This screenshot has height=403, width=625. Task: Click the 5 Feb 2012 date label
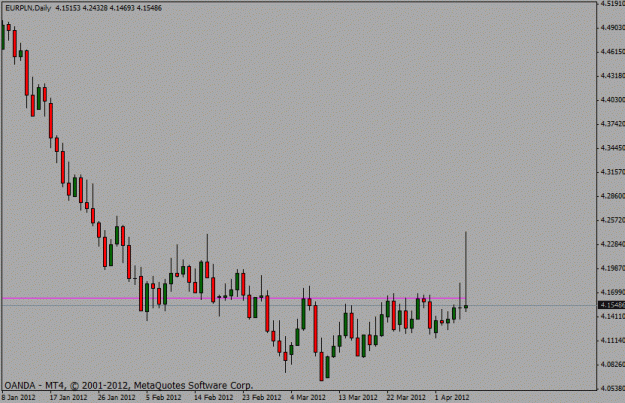(x=163, y=397)
